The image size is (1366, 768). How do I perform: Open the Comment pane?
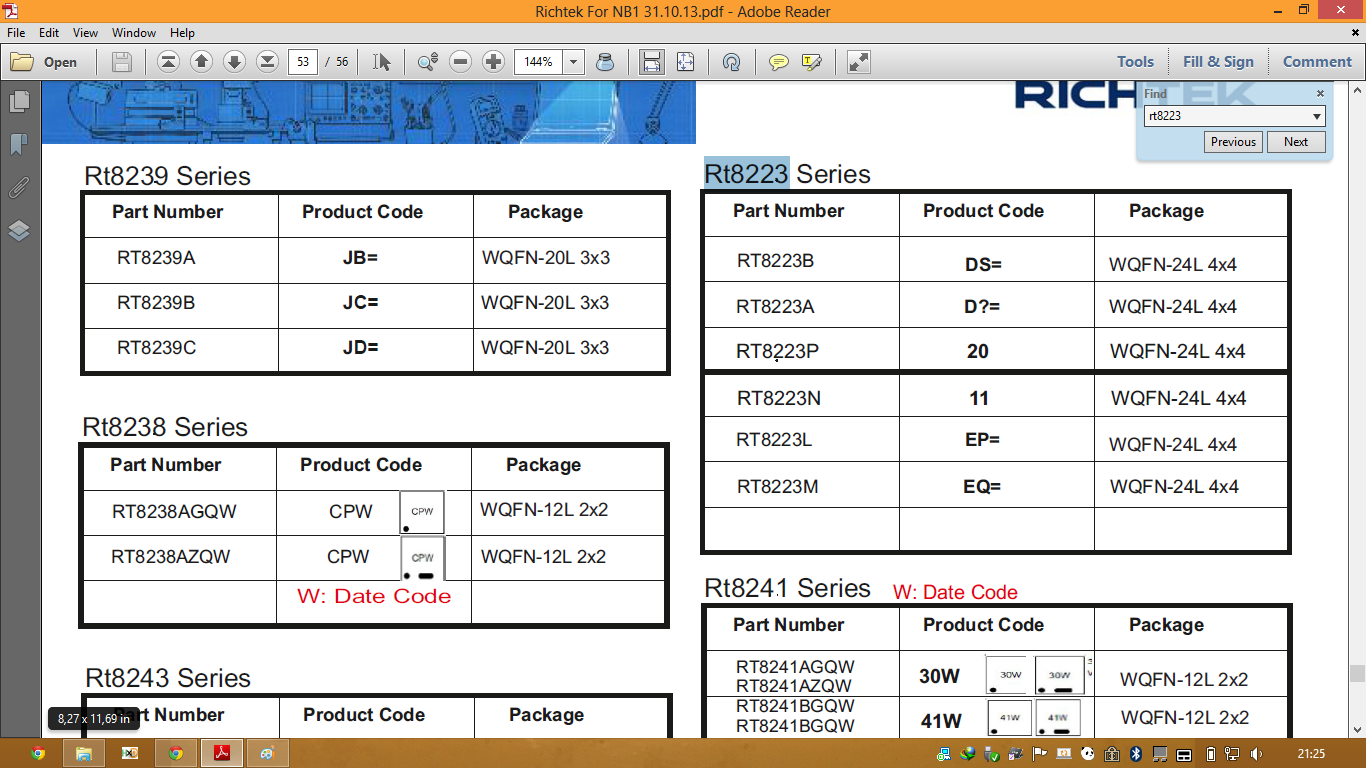1317,62
